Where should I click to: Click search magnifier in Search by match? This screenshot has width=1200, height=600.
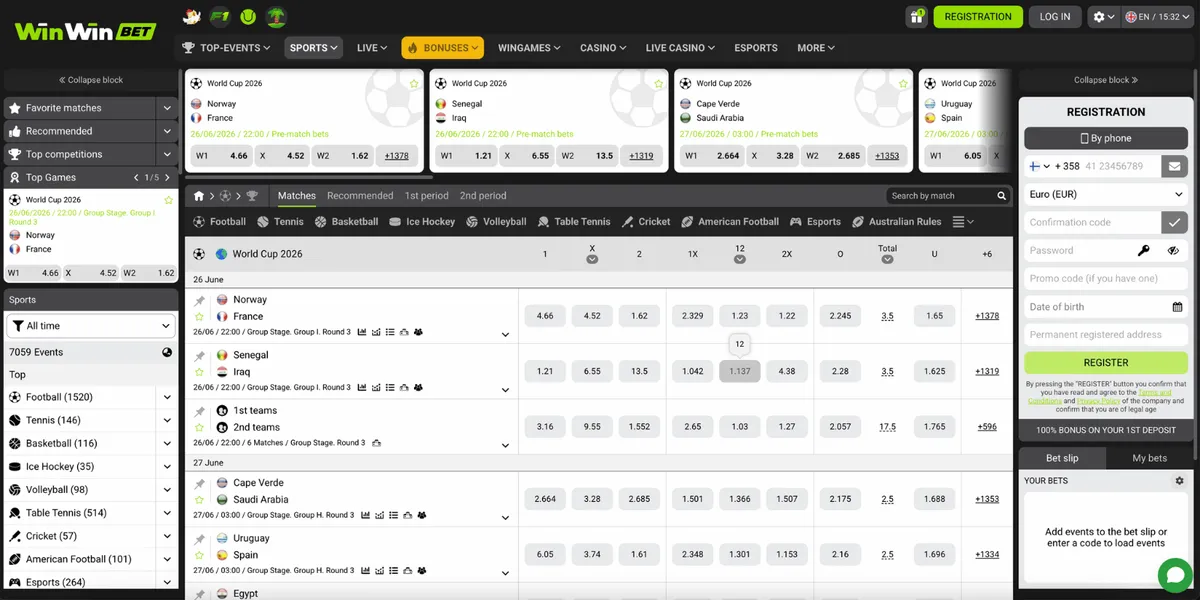pos(1001,196)
